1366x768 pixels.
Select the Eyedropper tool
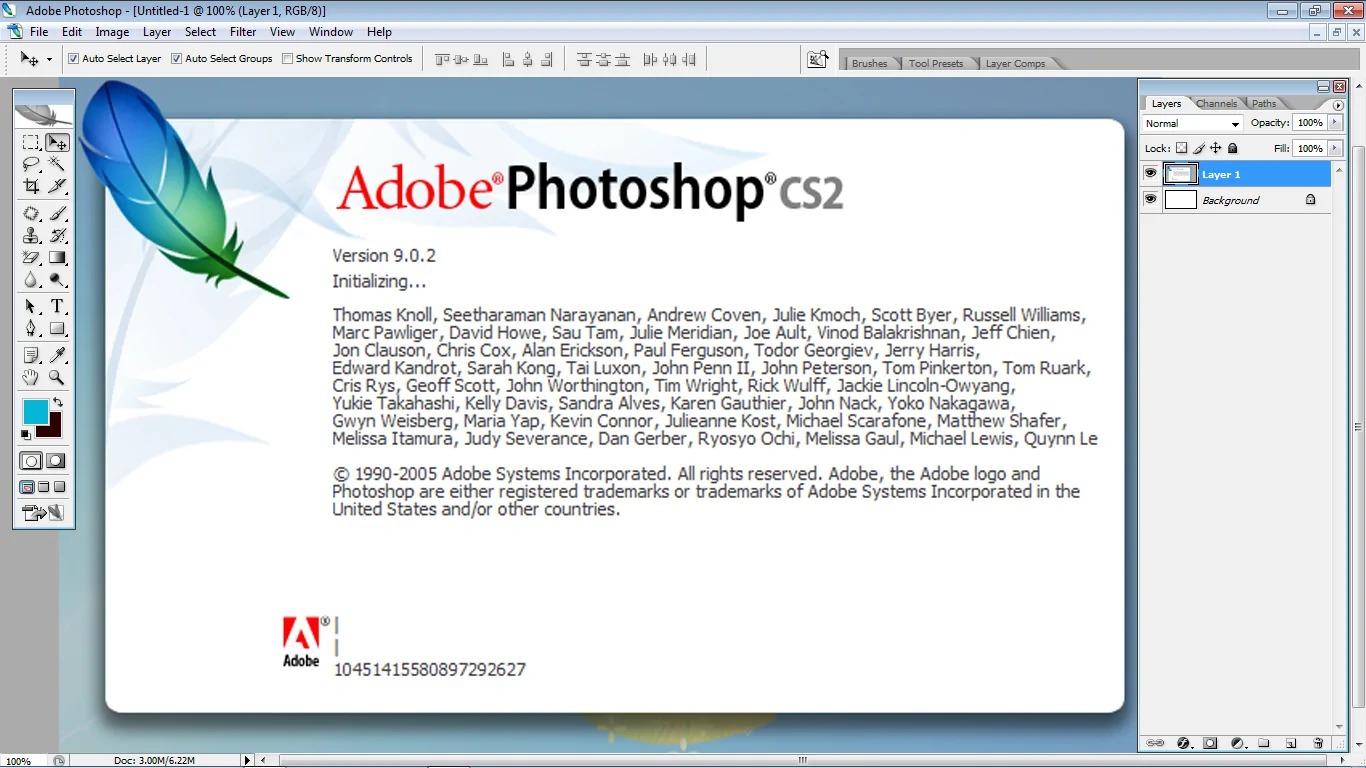pyautogui.click(x=57, y=355)
